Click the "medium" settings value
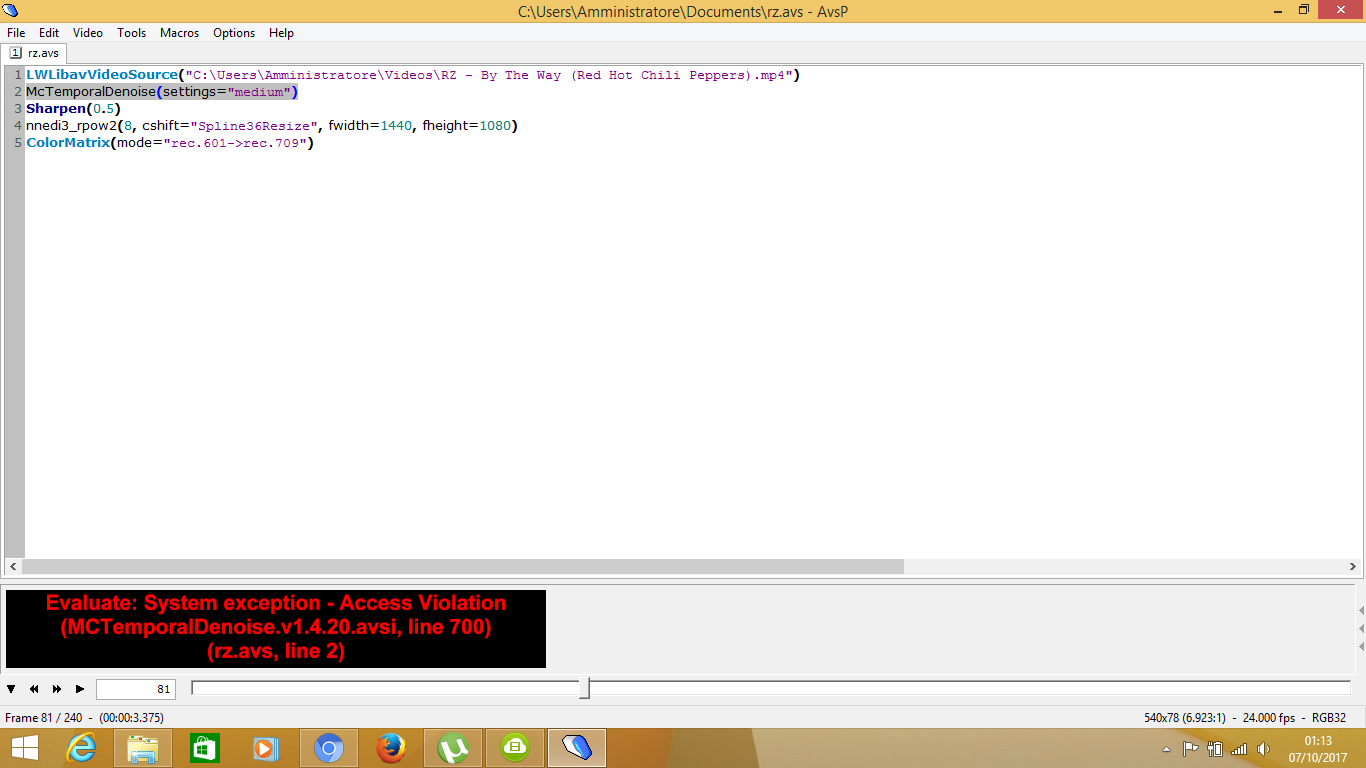This screenshot has height=768, width=1366. [259, 92]
